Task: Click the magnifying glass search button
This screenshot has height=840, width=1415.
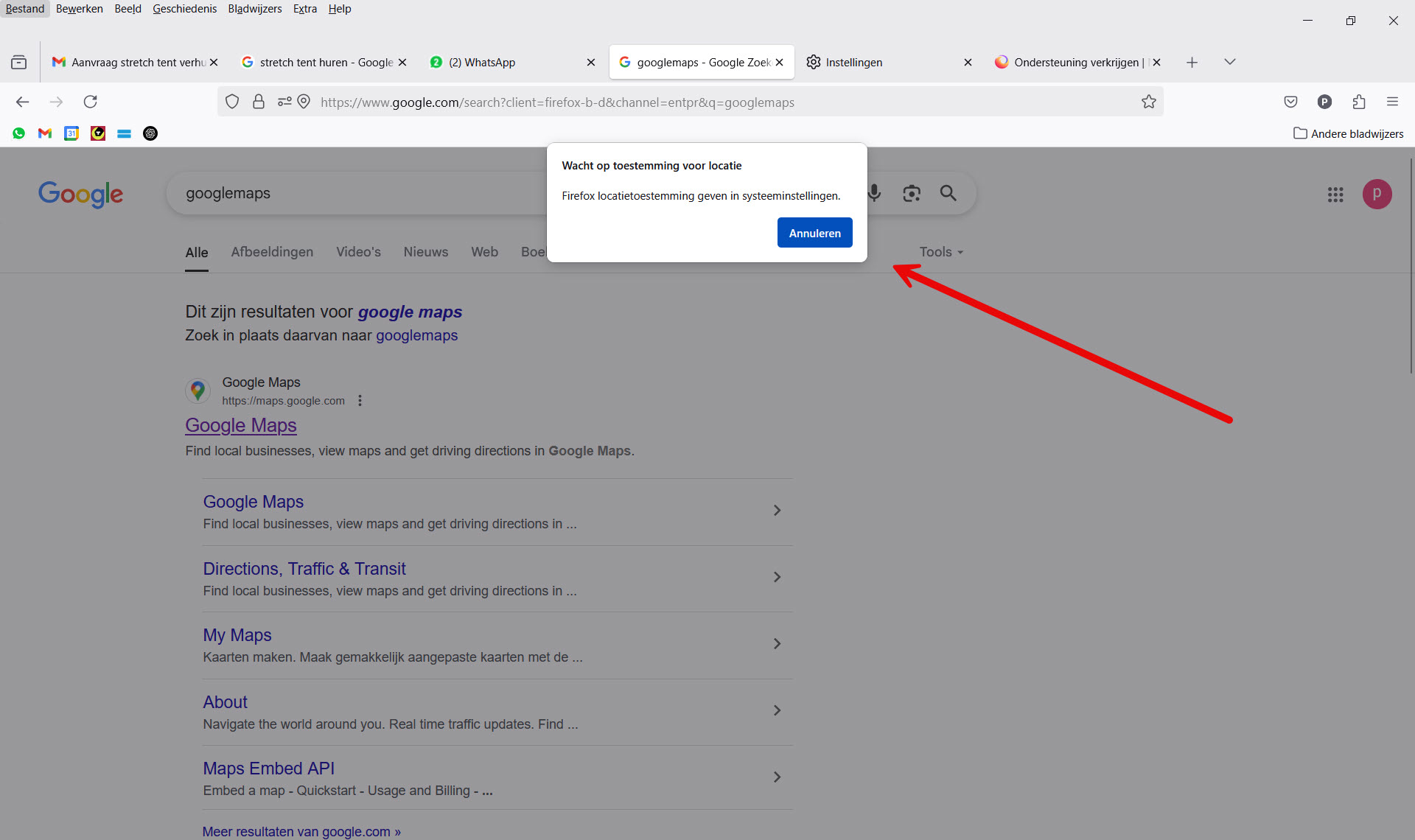Action: point(948,193)
